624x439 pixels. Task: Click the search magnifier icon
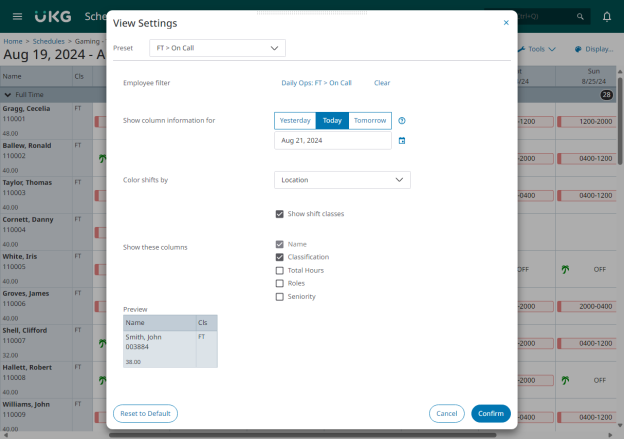click(x=580, y=16)
